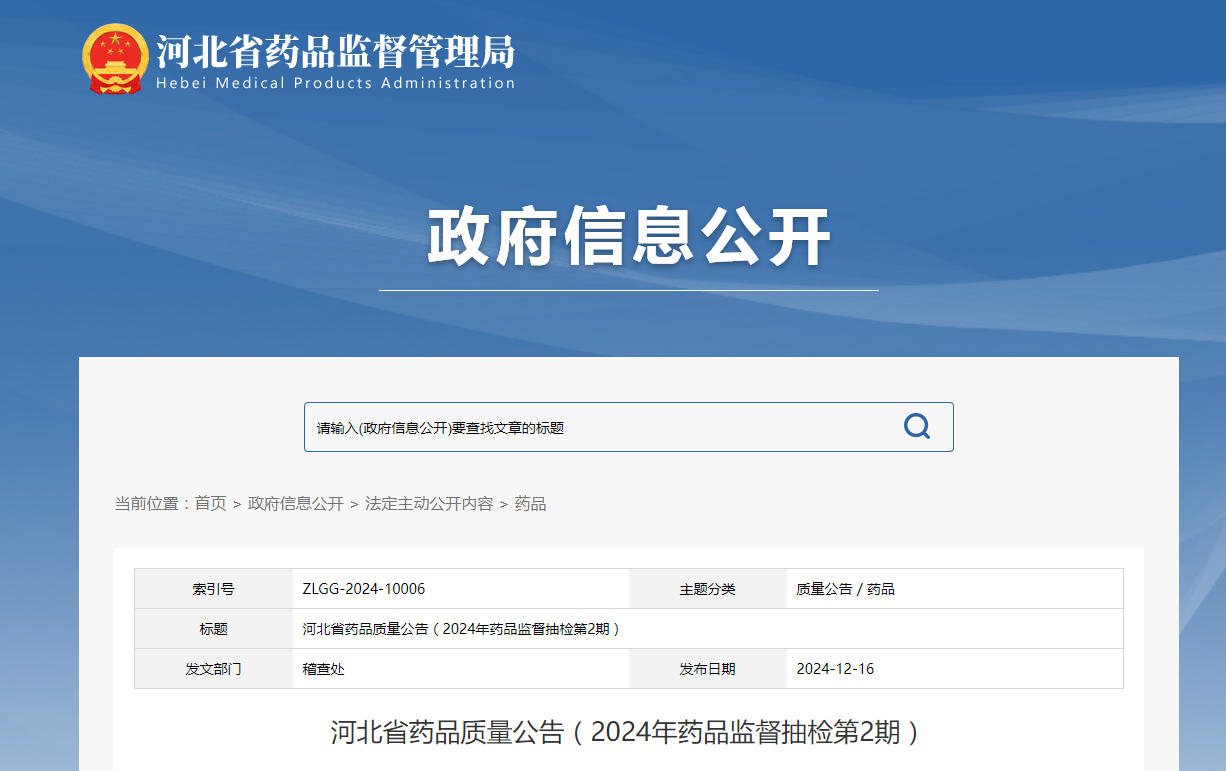Select publish date 2024-12-16
1226x771 pixels.
(x=835, y=669)
